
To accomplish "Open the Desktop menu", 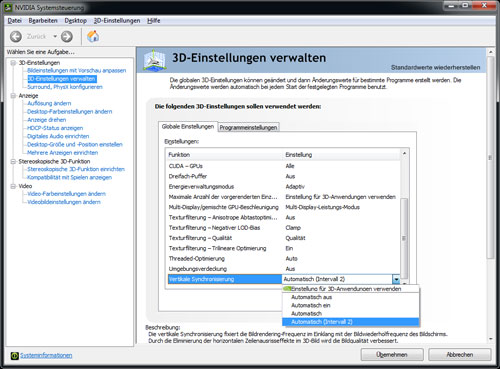I will (x=75, y=21).
